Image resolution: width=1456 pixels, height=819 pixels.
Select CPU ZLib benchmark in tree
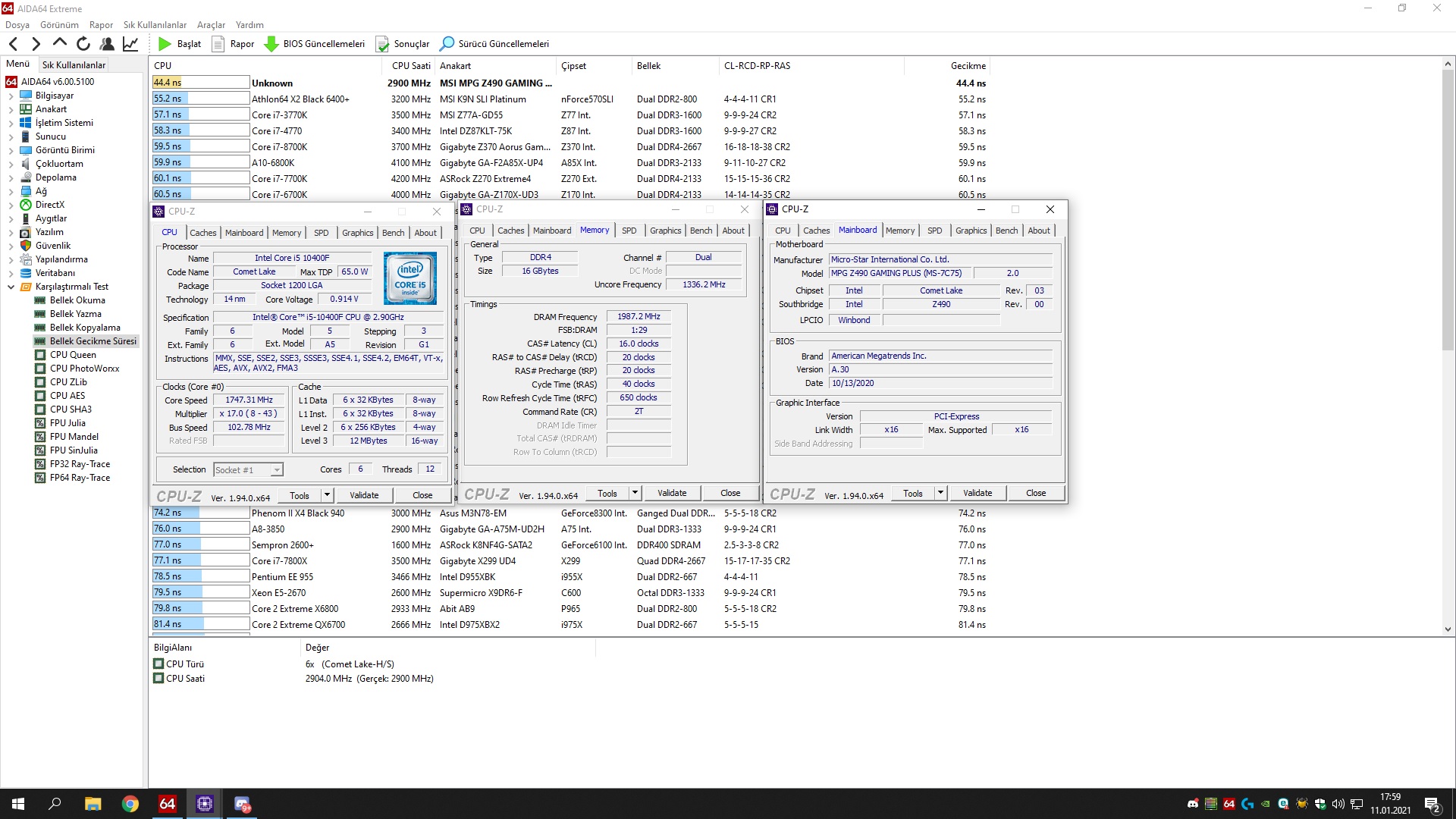[68, 382]
